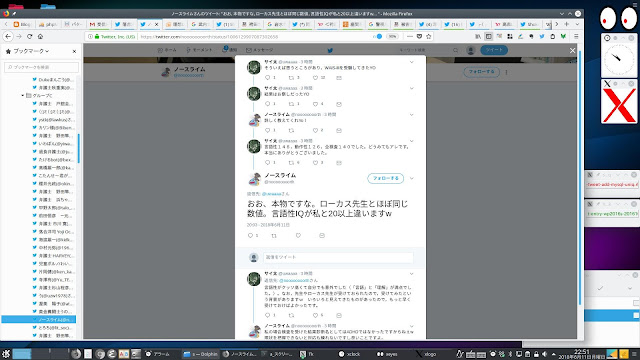The height and width of the screenshot is (360, 640).
Task: Click the volume icon in system tray
Action: 544,354
